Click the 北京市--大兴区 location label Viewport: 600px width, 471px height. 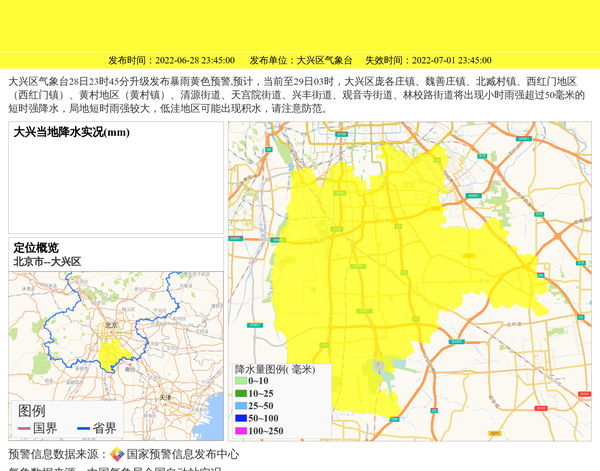47,261
